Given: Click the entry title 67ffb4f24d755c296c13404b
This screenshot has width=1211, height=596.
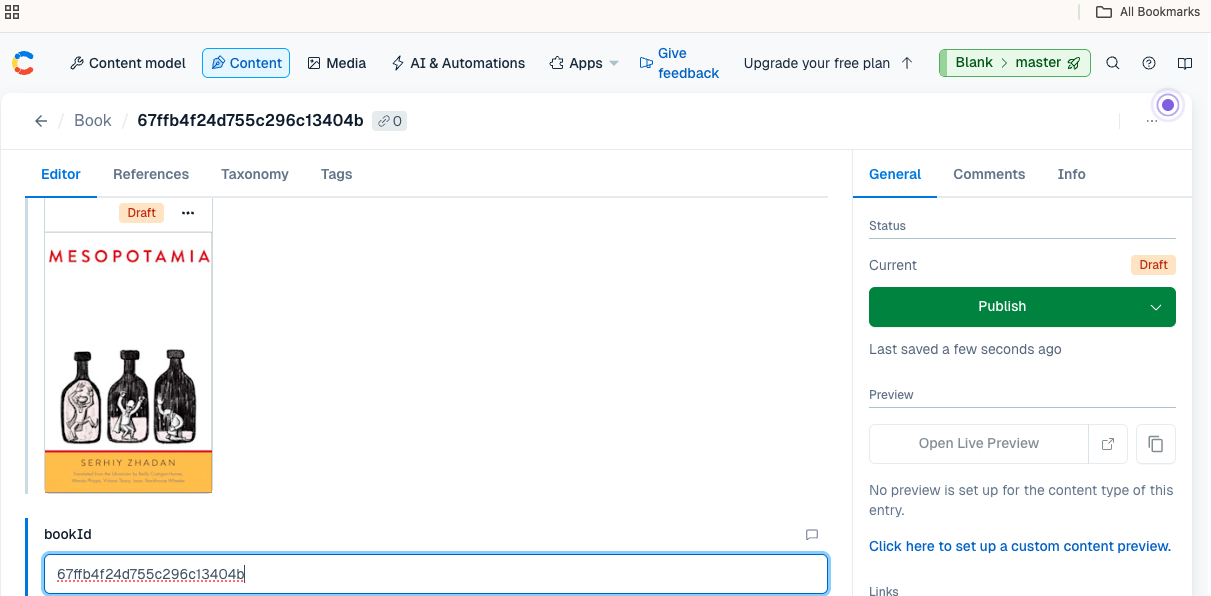Looking at the screenshot, I should pos(250,121).
